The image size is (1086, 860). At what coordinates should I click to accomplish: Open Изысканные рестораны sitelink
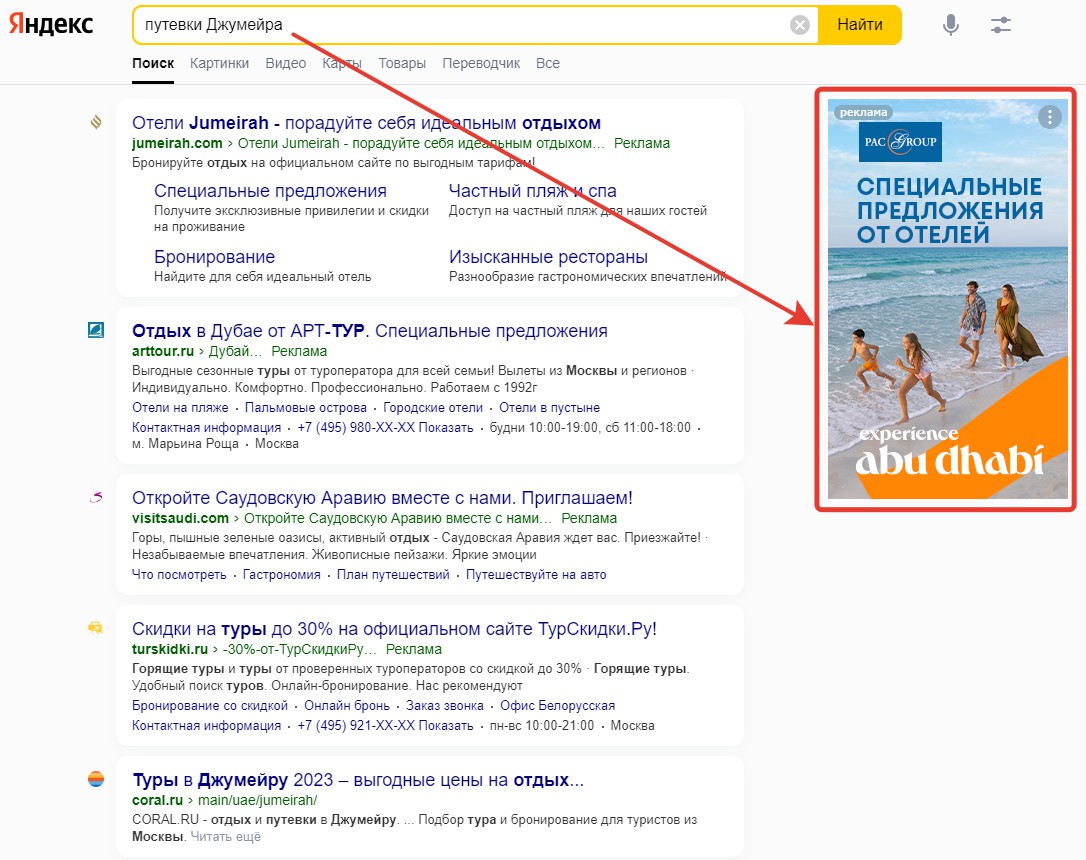click(x=549, y=257)
